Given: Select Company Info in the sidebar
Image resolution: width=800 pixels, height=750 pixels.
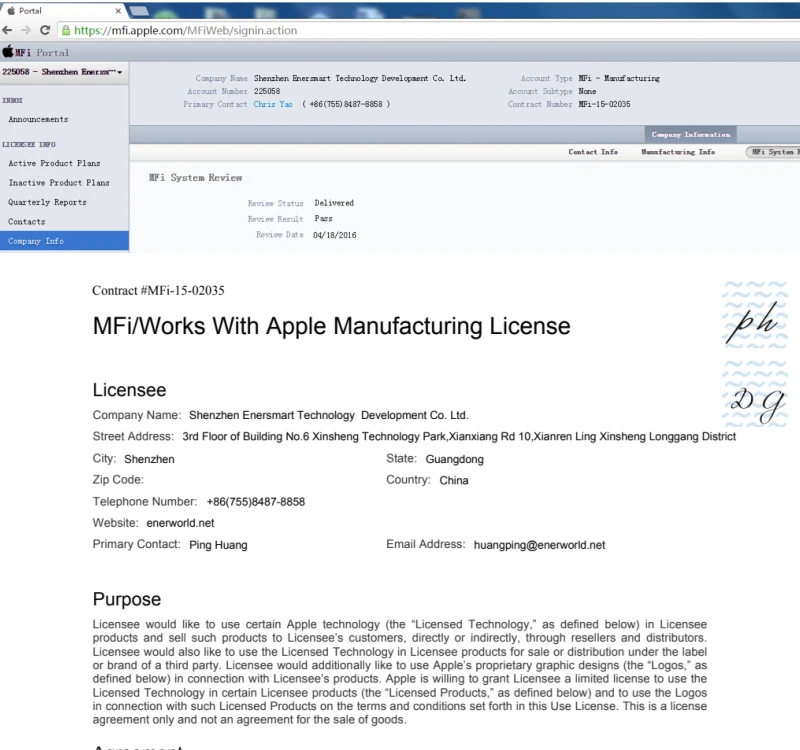Looking at the screenshot, I should [36, 241].
